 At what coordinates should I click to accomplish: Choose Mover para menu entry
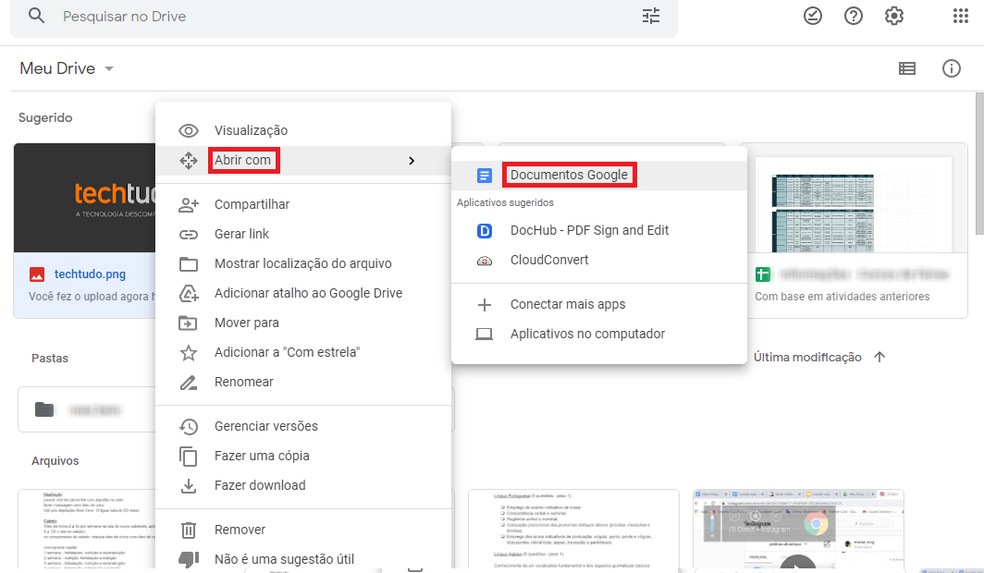coord(303,323)
